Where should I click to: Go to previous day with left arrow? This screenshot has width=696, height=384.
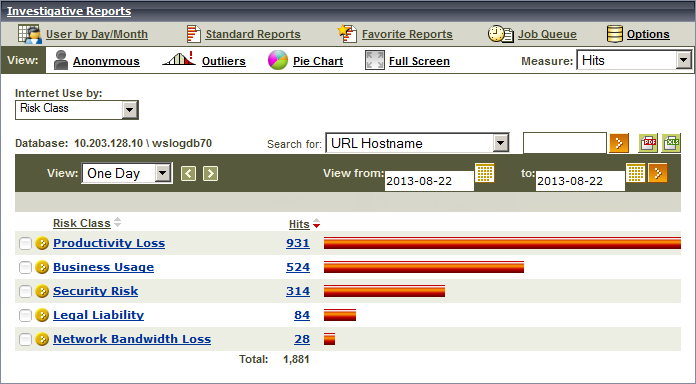[x=188, y=173]
